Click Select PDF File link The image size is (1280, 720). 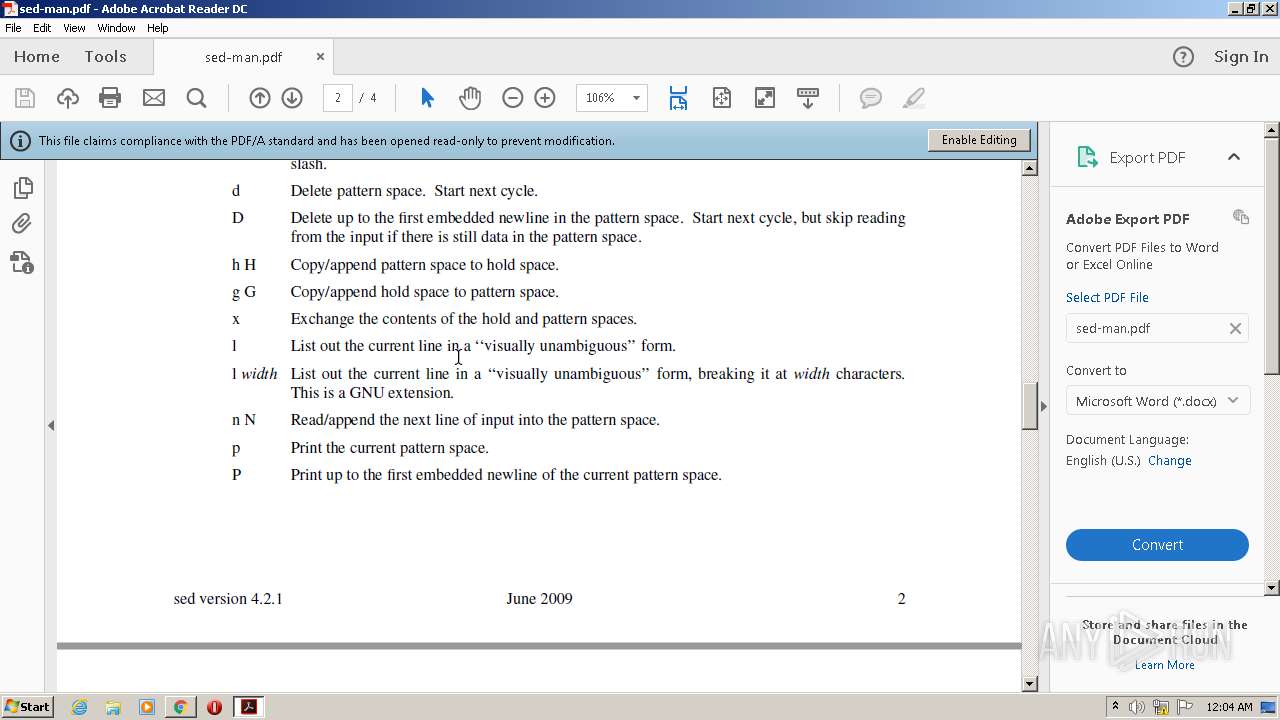1107,298
